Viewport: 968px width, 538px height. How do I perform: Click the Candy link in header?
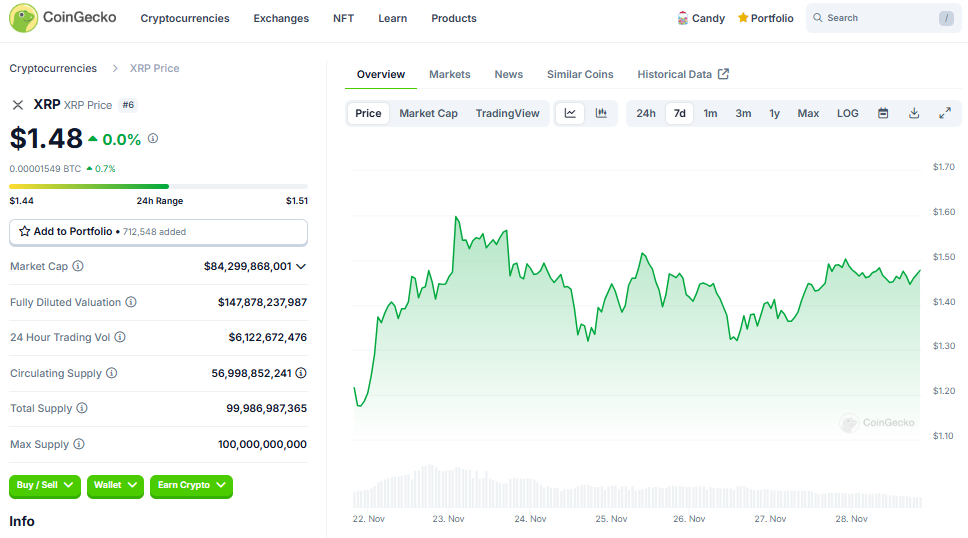(x=708, y=18)
